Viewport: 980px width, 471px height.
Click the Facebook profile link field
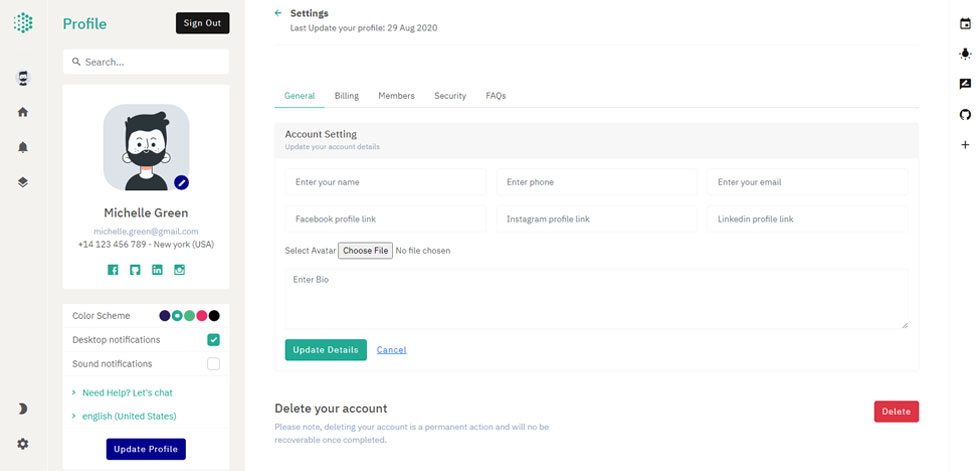tap(386, 219)
